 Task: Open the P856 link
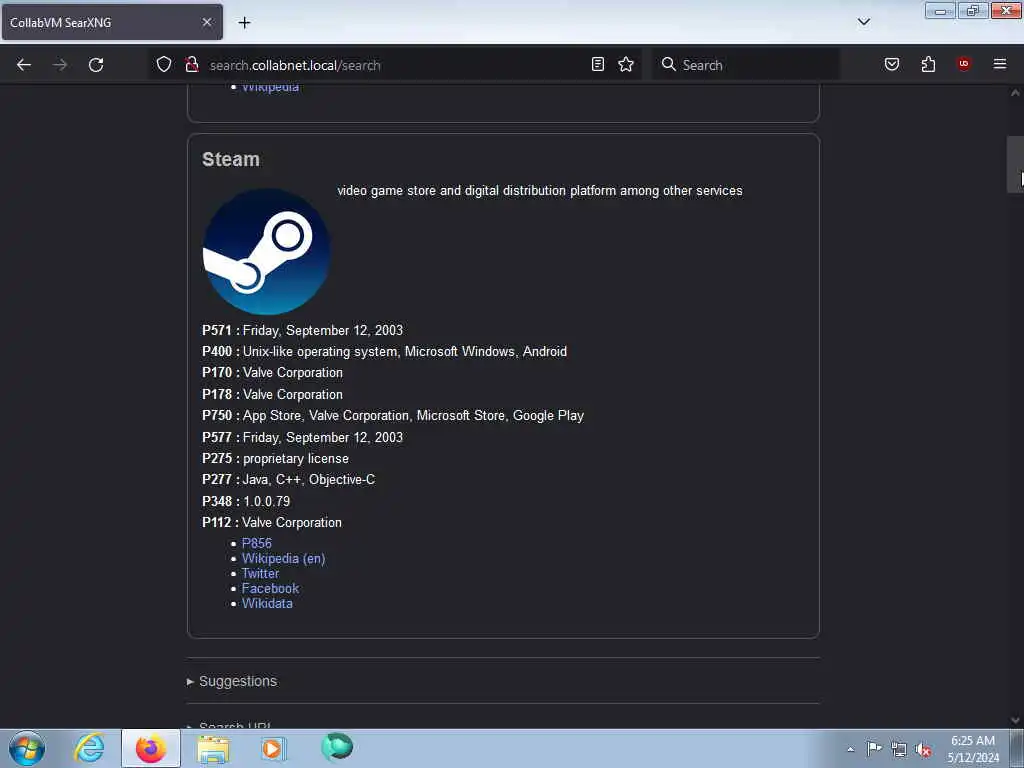[257, 543]
